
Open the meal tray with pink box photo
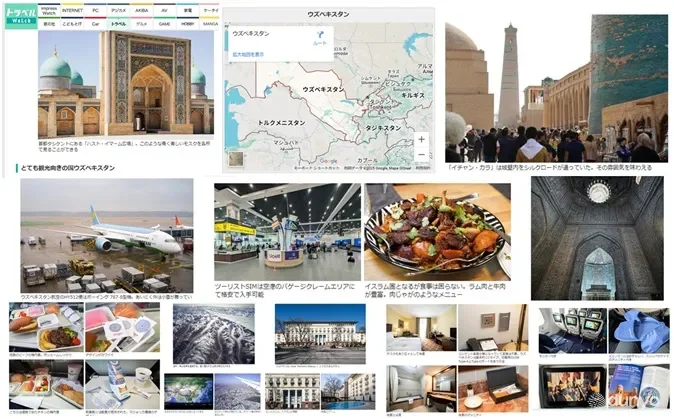coord(123,327)
